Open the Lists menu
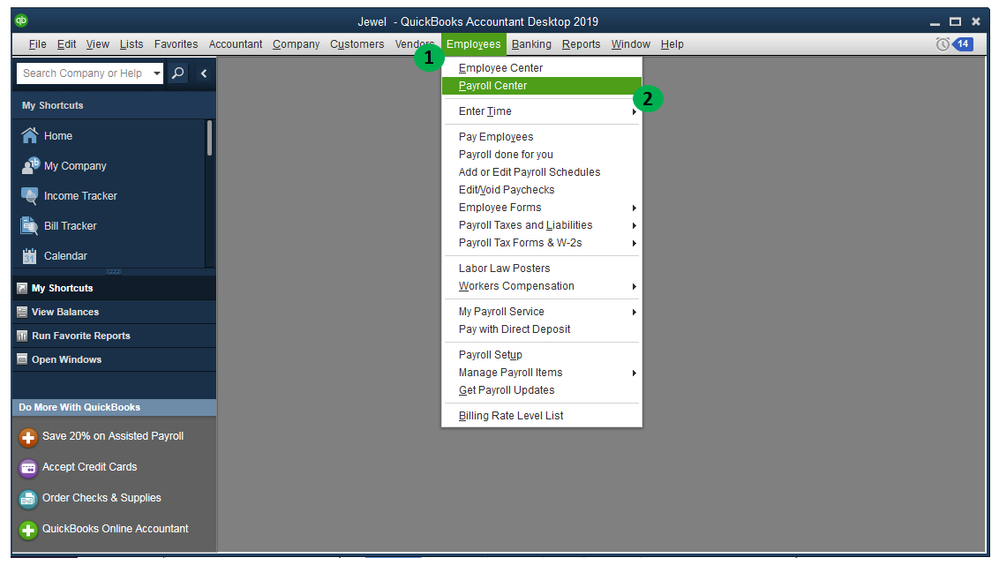Image resolution: width=999 pixels, height=567 pixels. click(x=131, y=44)
